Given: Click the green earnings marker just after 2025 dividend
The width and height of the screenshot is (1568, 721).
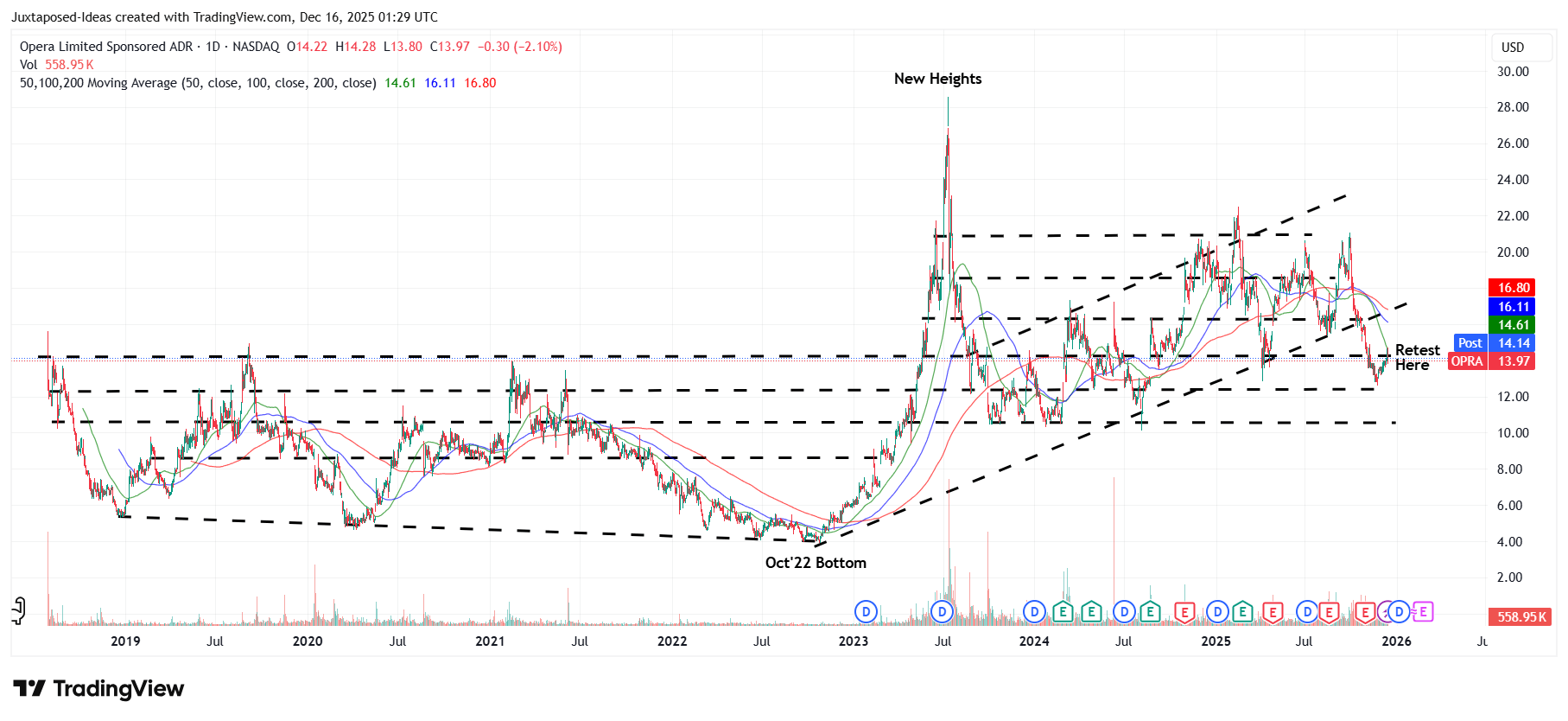Looking at the screenshot, I should [x=1242, y=612].
